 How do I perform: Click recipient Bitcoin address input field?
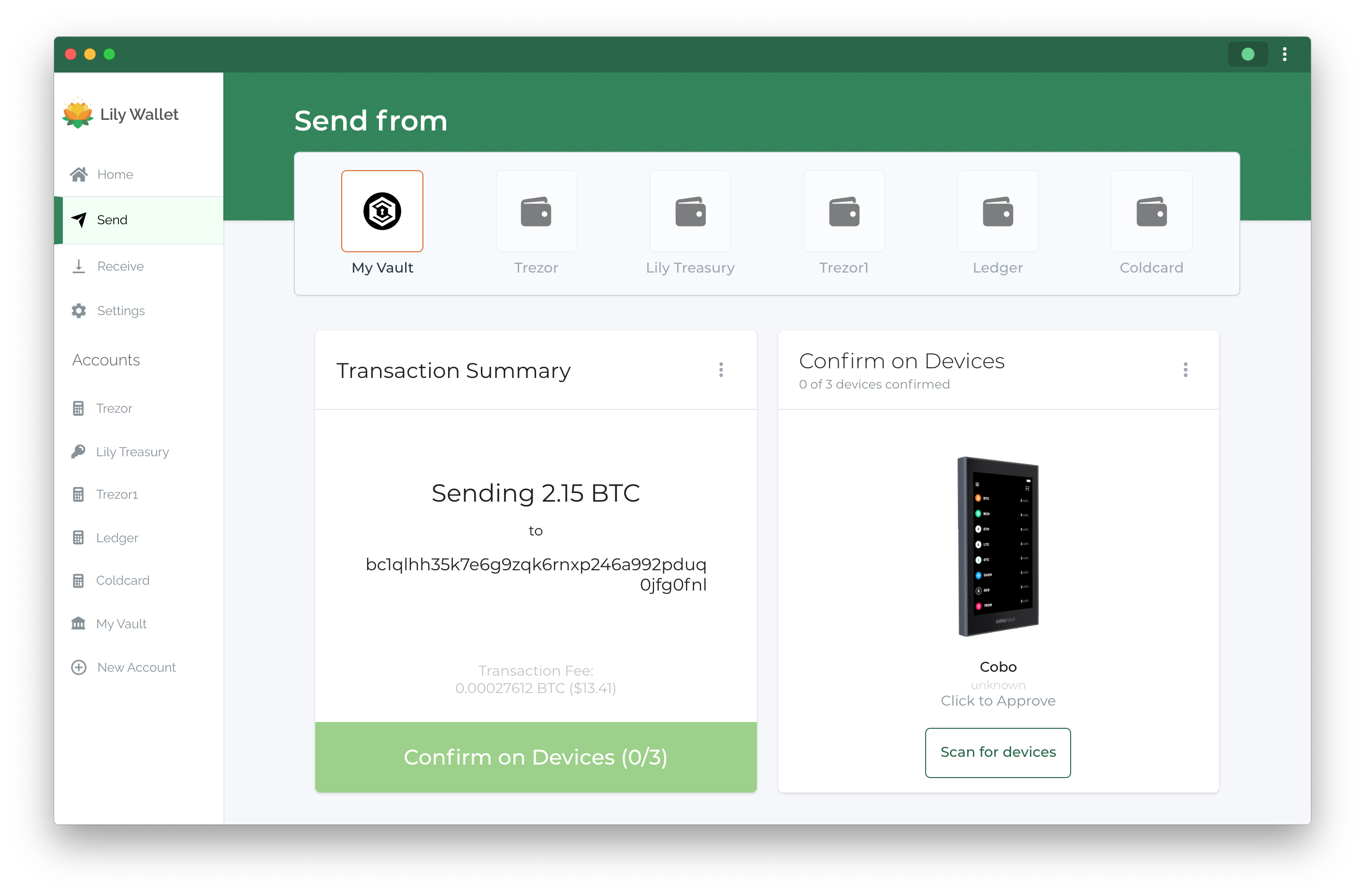pyautogui.click(x=535, y=574)
